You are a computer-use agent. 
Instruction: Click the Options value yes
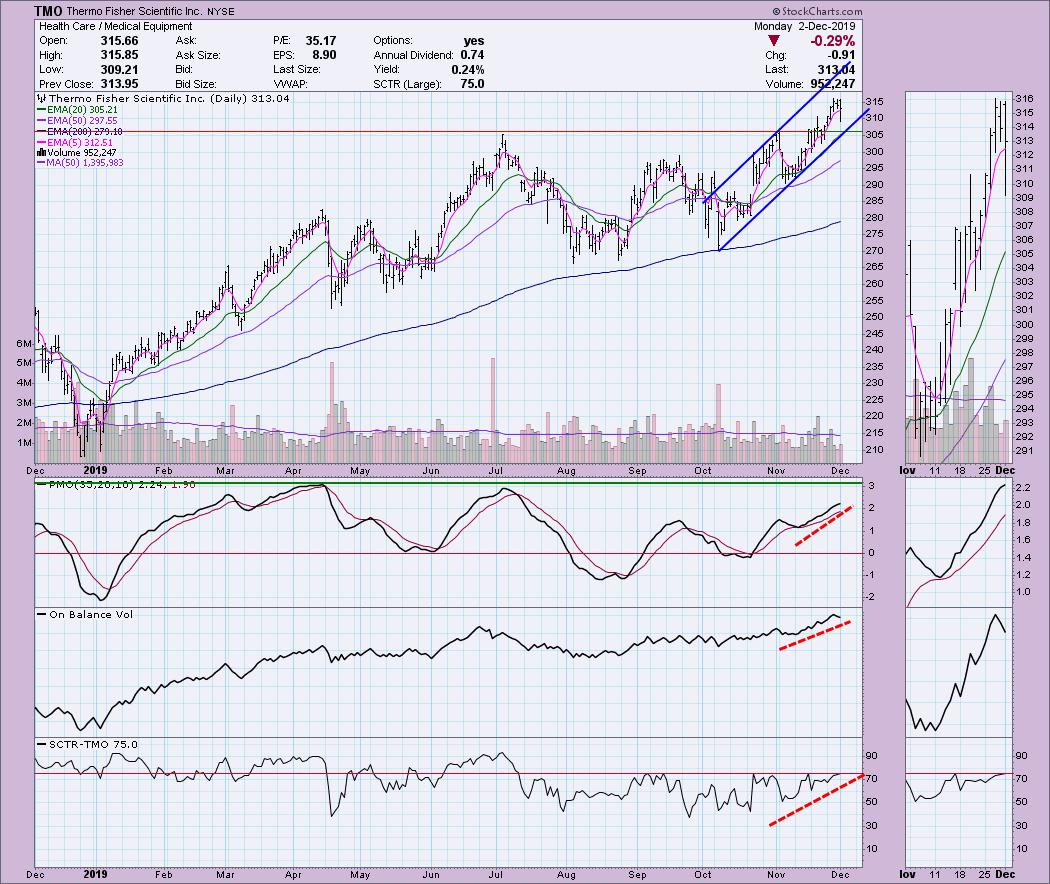click(473, 41)
